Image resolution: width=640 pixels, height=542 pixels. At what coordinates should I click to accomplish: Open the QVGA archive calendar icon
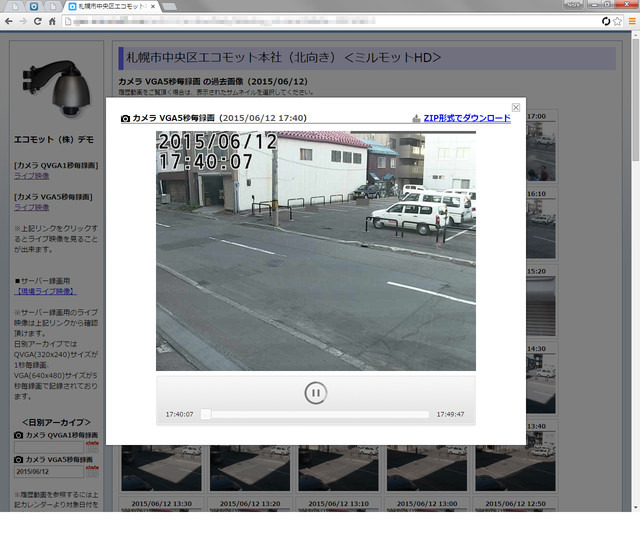(92, 446)
